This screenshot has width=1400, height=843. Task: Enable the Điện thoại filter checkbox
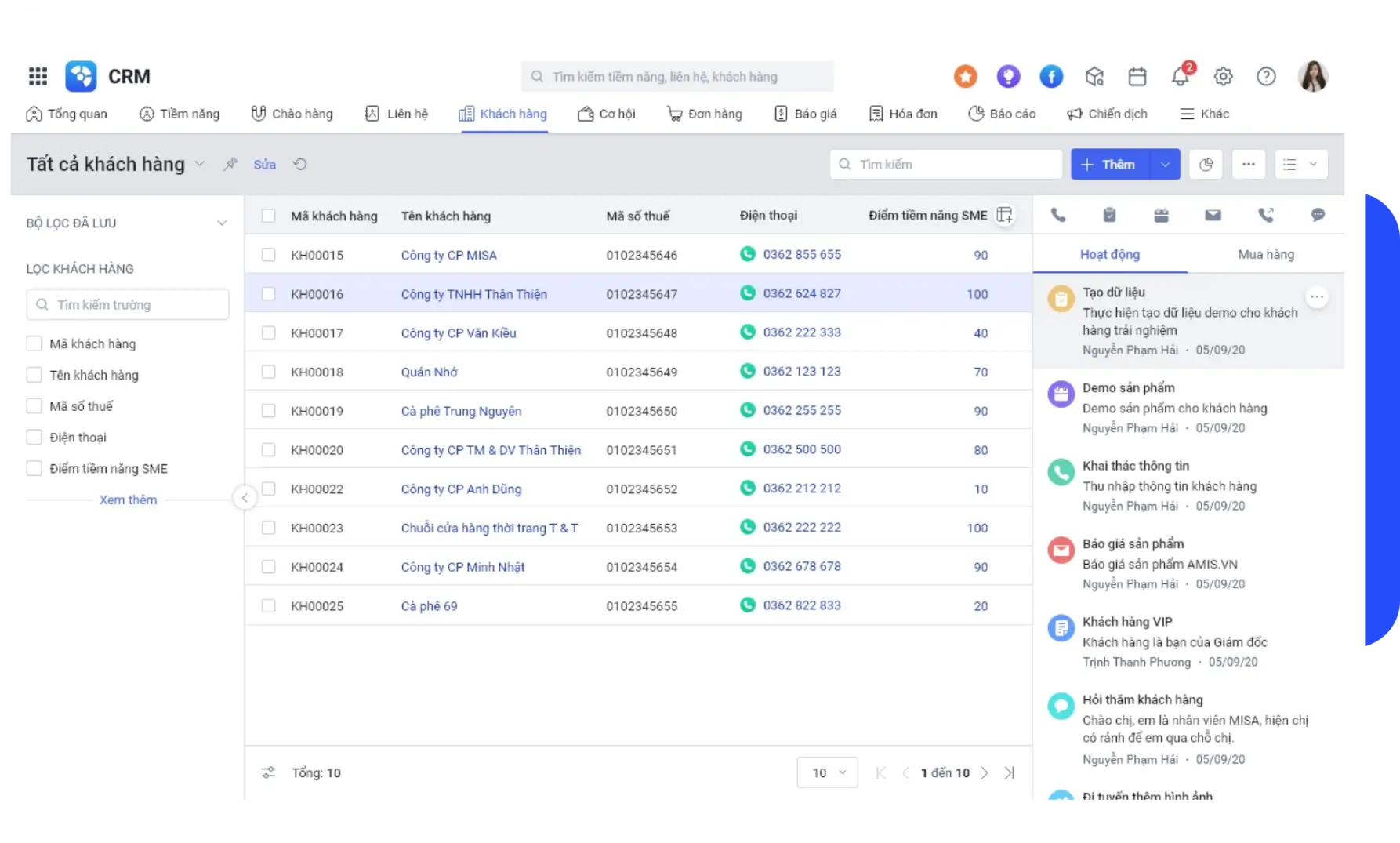pos(34,438)
